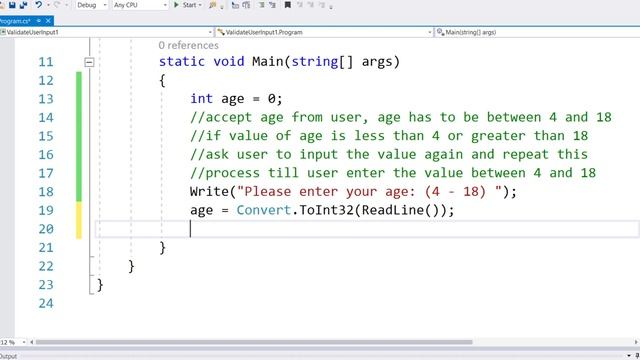
Task: Click the Save All toolbar icon
Action: coord(24,5)
